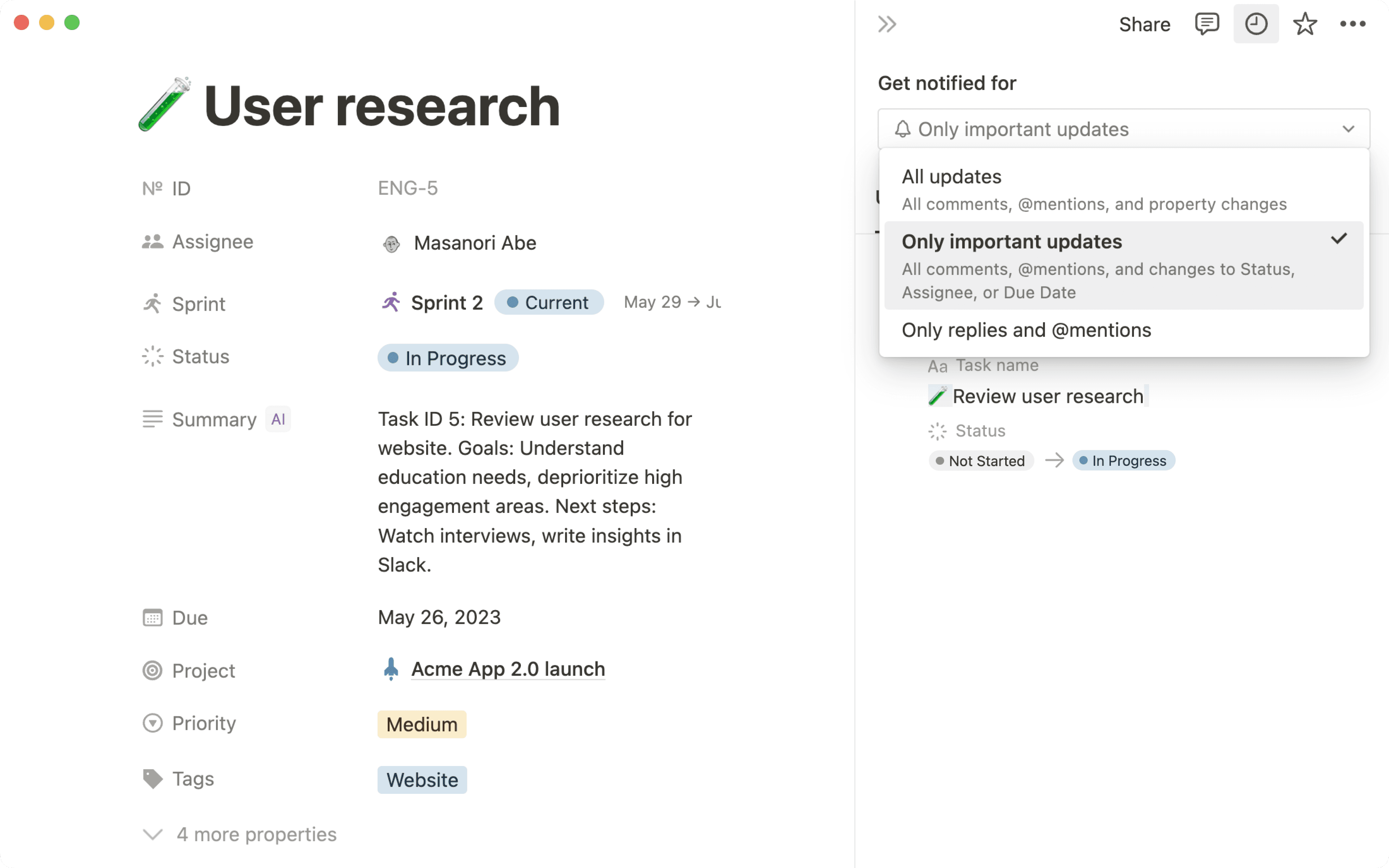
Task: Click the Sprint running-person property icon
Action: 153,303
